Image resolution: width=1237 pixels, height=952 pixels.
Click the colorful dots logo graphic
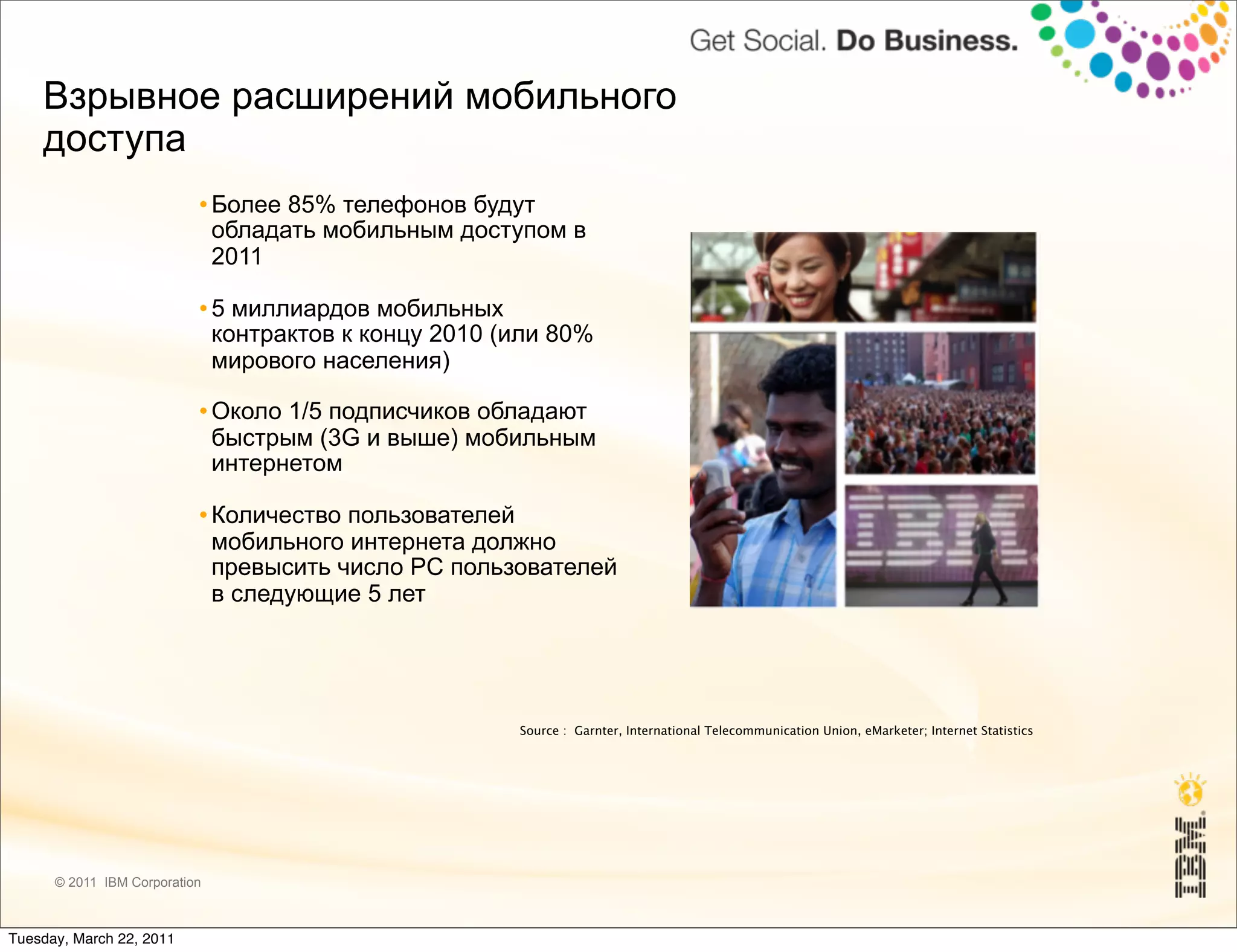coord(1131,49)
